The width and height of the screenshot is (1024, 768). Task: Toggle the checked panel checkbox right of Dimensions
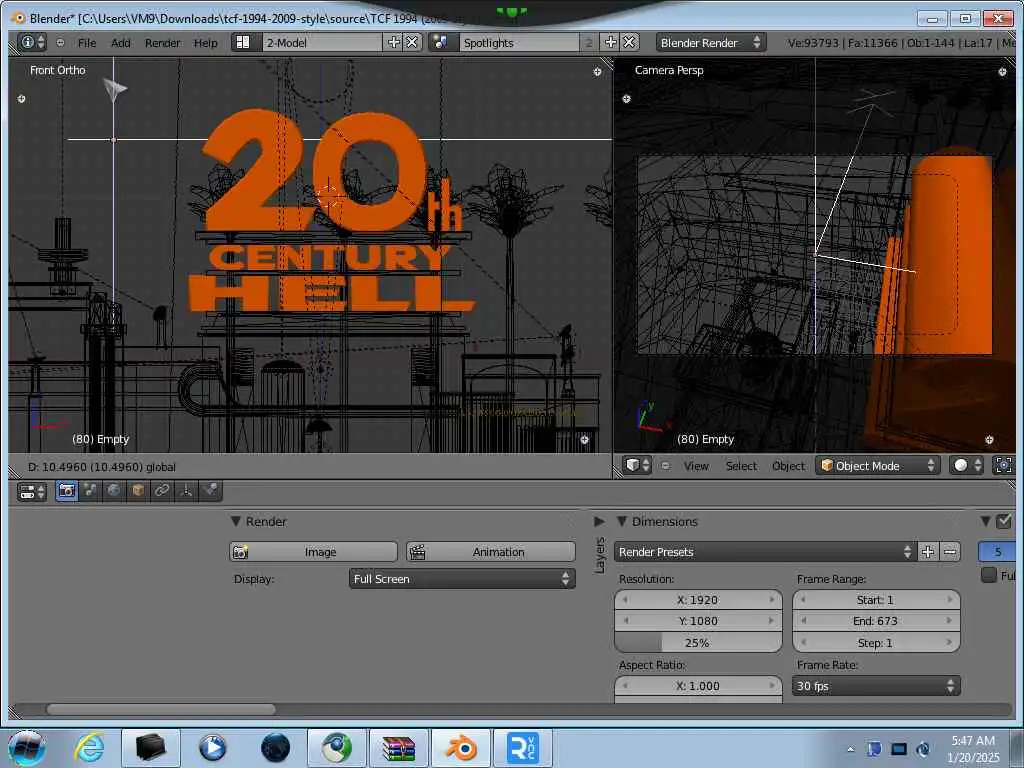[x=1004, y=521]
